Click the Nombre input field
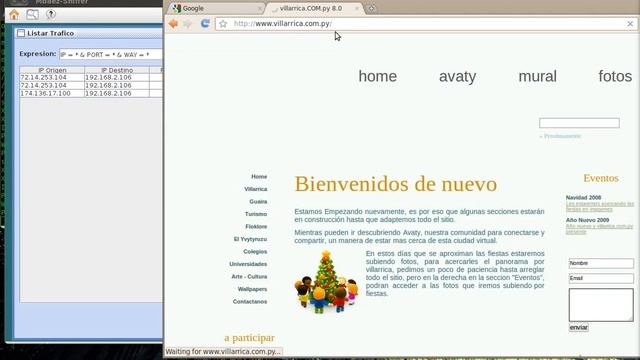The image size is (640, 360). tap(601, 263)
